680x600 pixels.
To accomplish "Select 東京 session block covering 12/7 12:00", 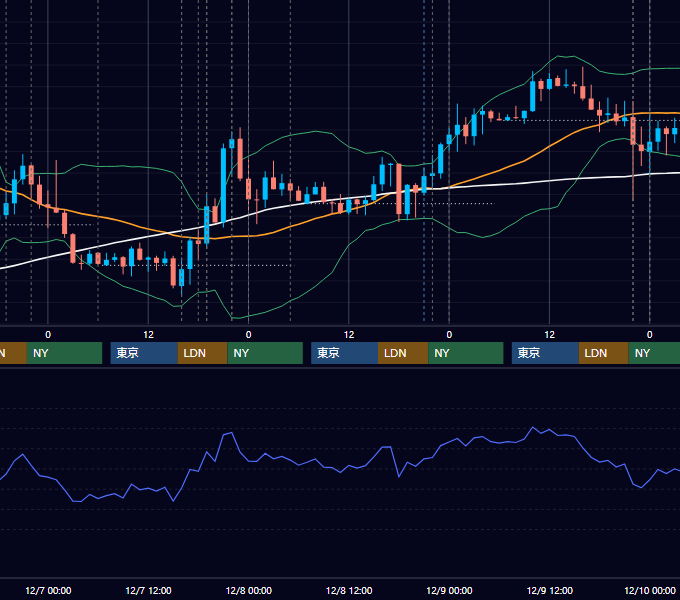I will pos(144,353).
